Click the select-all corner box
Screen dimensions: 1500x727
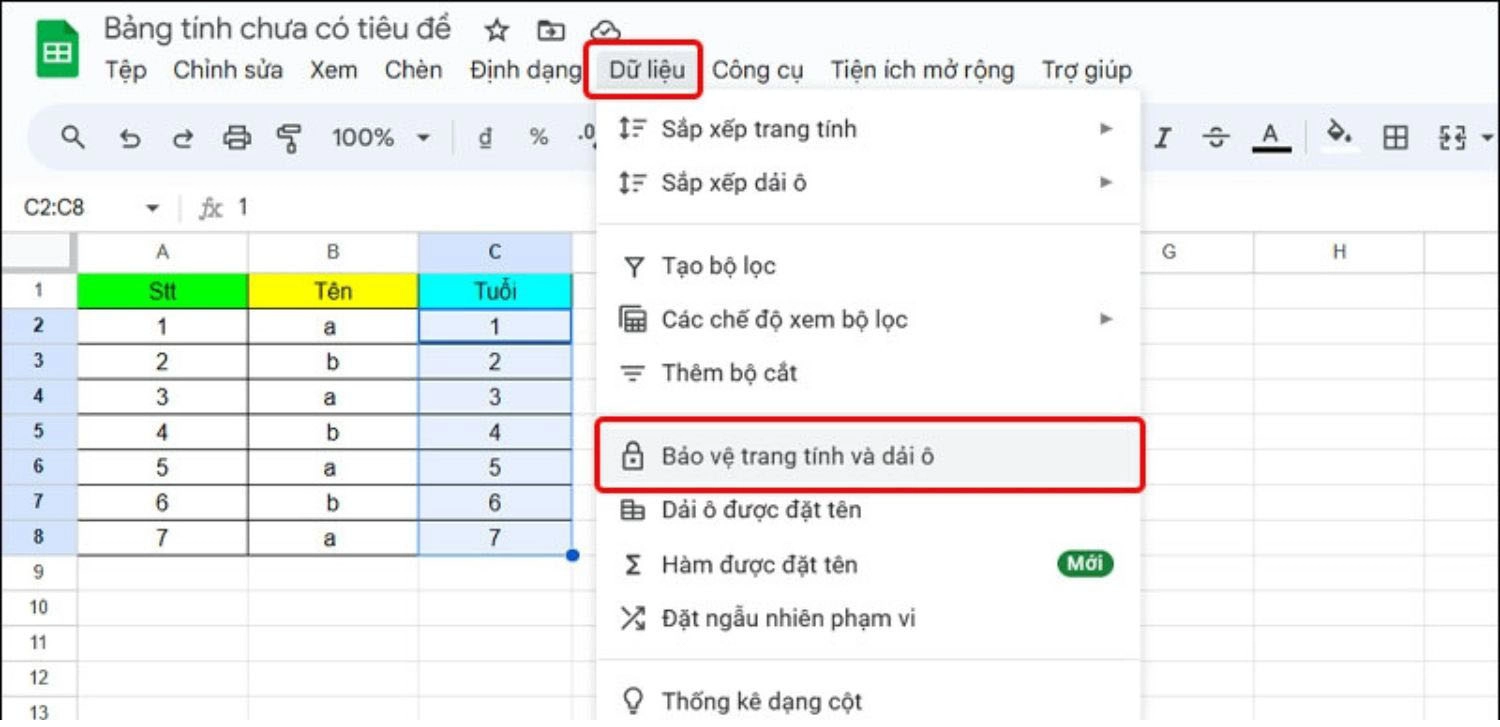pos(38,253)
